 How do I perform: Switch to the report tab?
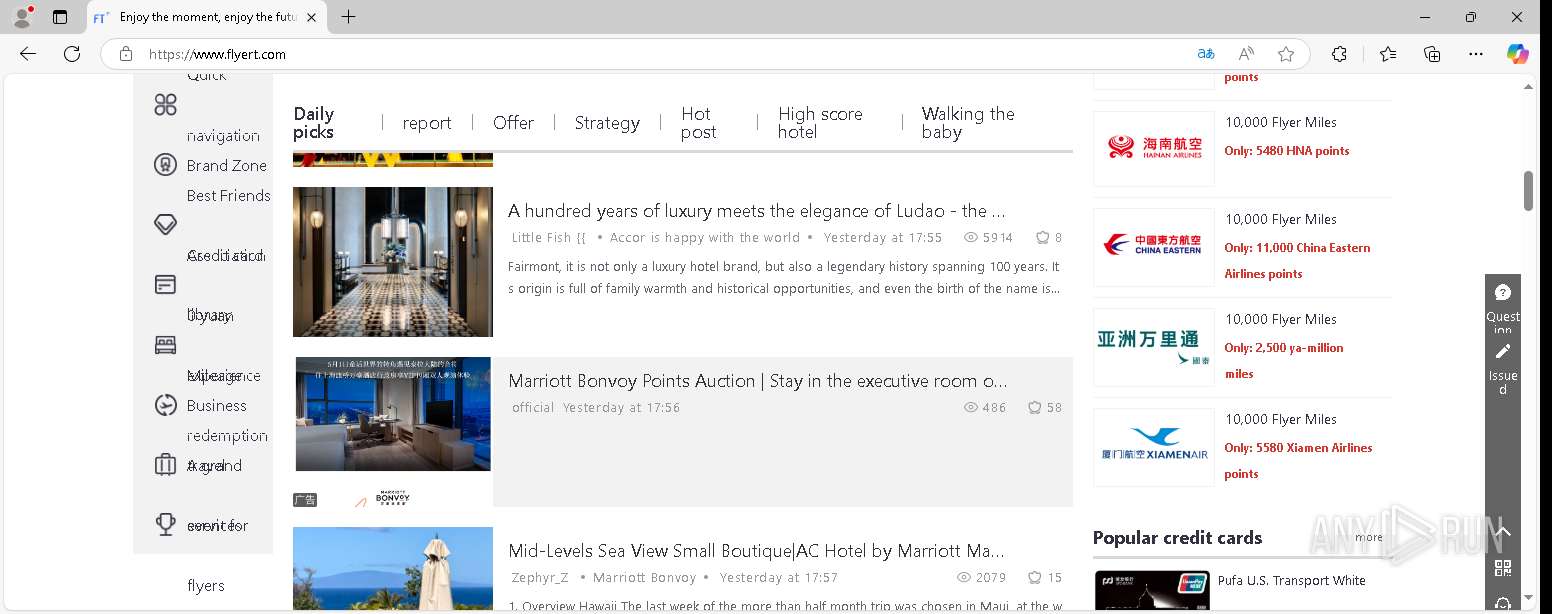[x=427, y=123]
